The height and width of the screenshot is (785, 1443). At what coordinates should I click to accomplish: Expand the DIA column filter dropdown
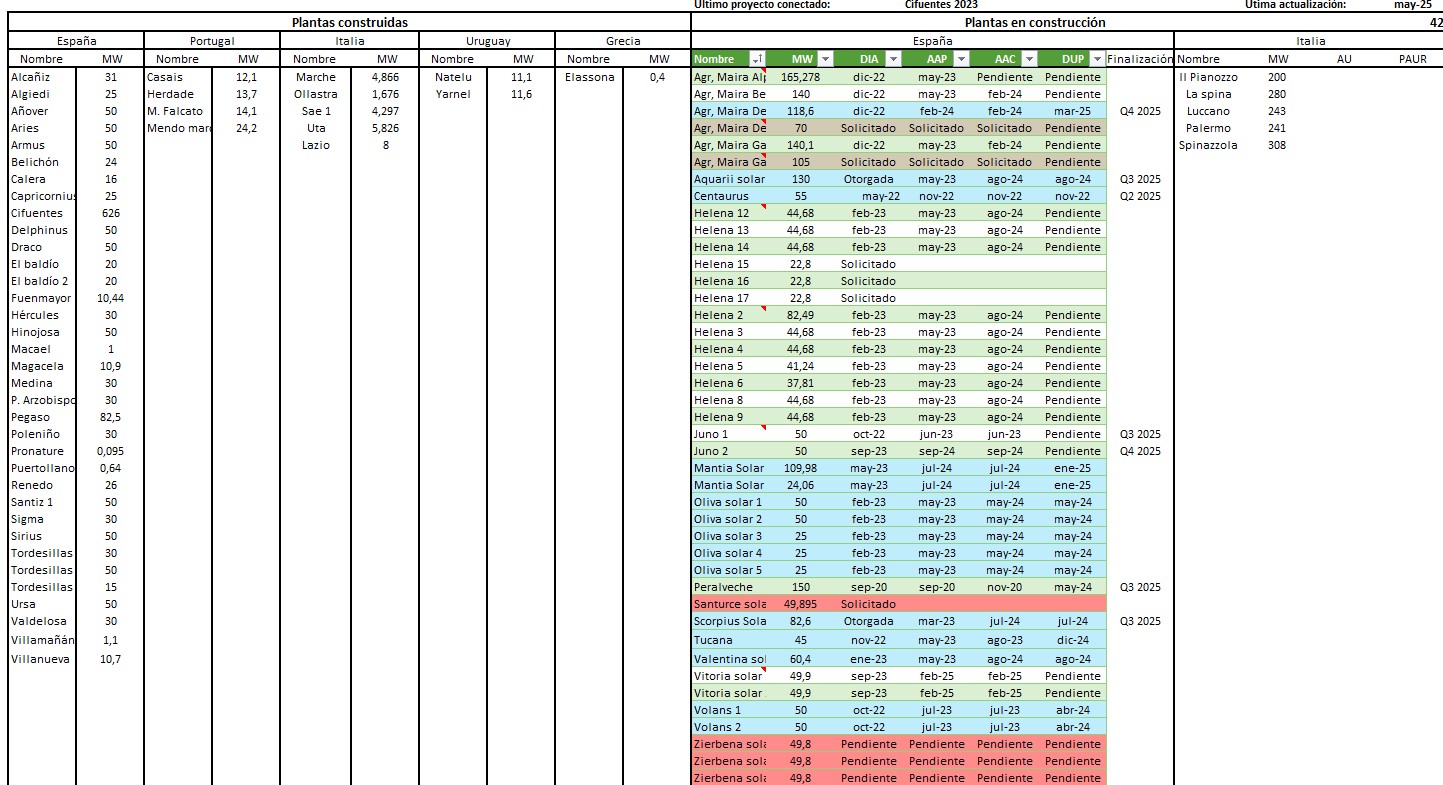pos(893,59)
